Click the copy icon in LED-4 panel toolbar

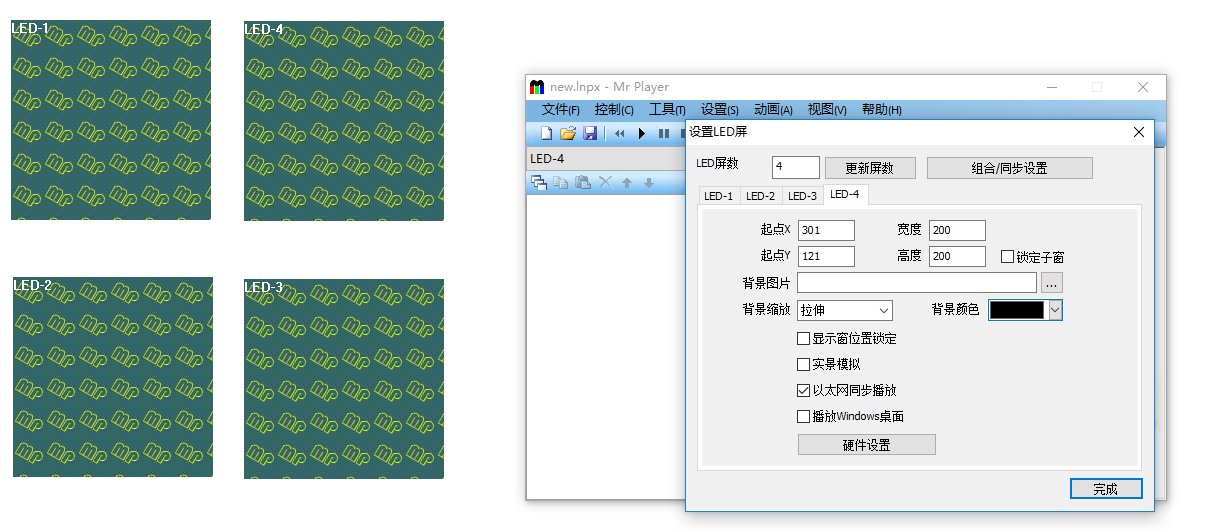(x=560, y=182)
